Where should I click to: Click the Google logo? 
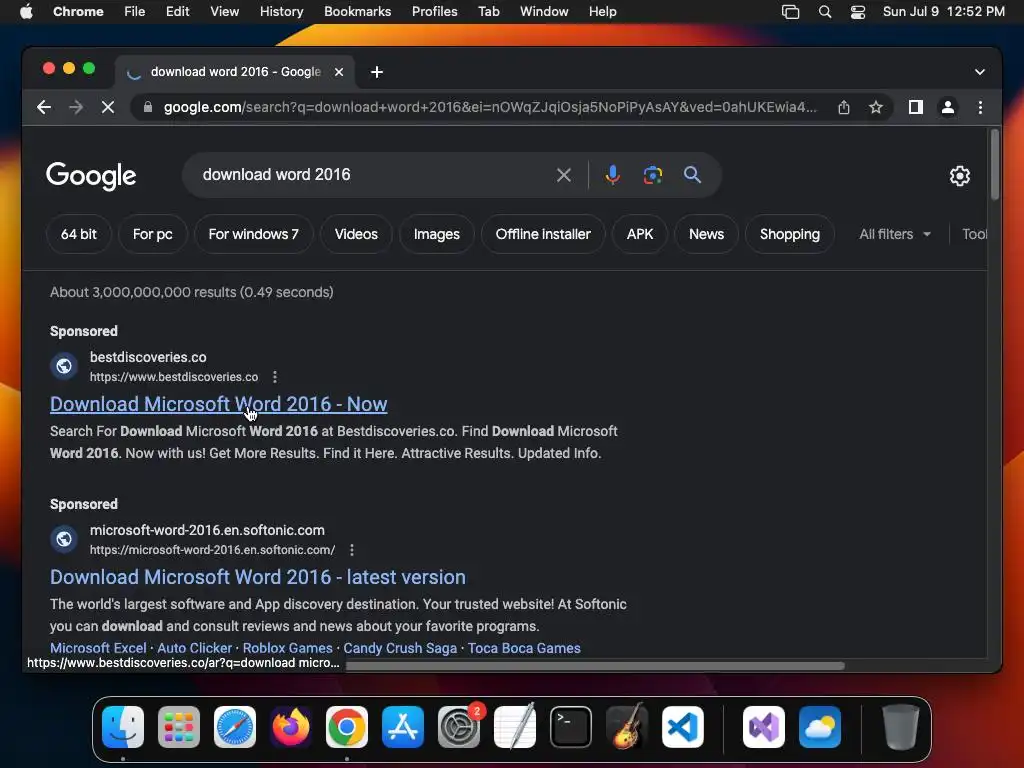[91, 176]
